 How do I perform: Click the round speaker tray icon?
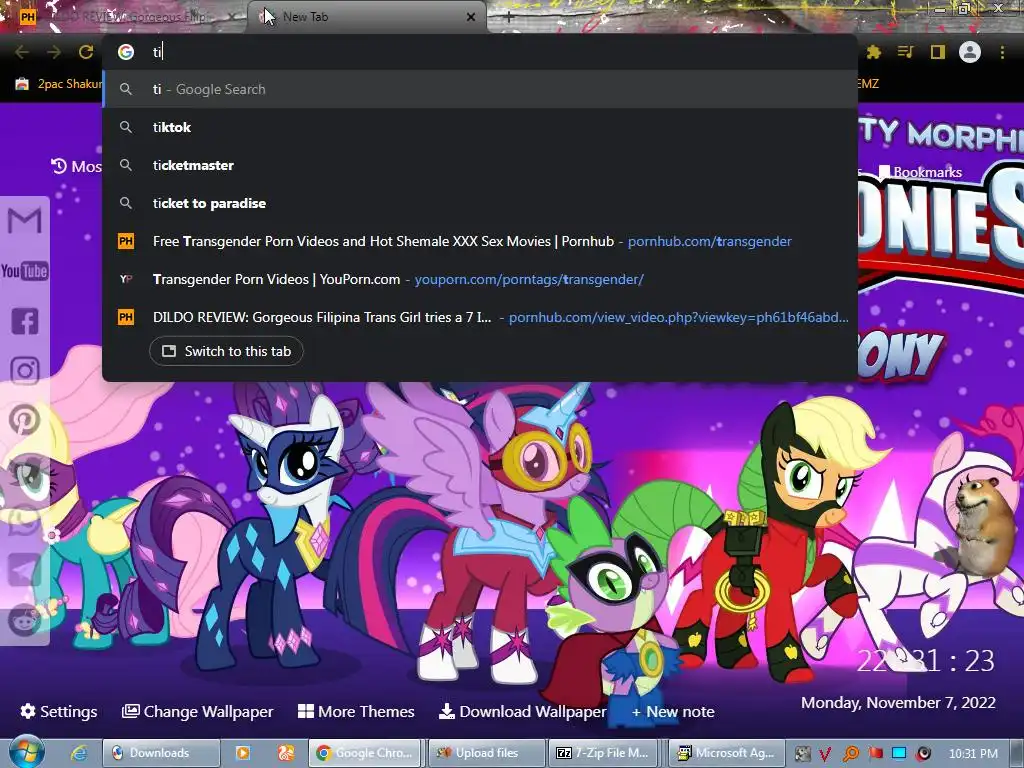(923, 754)
